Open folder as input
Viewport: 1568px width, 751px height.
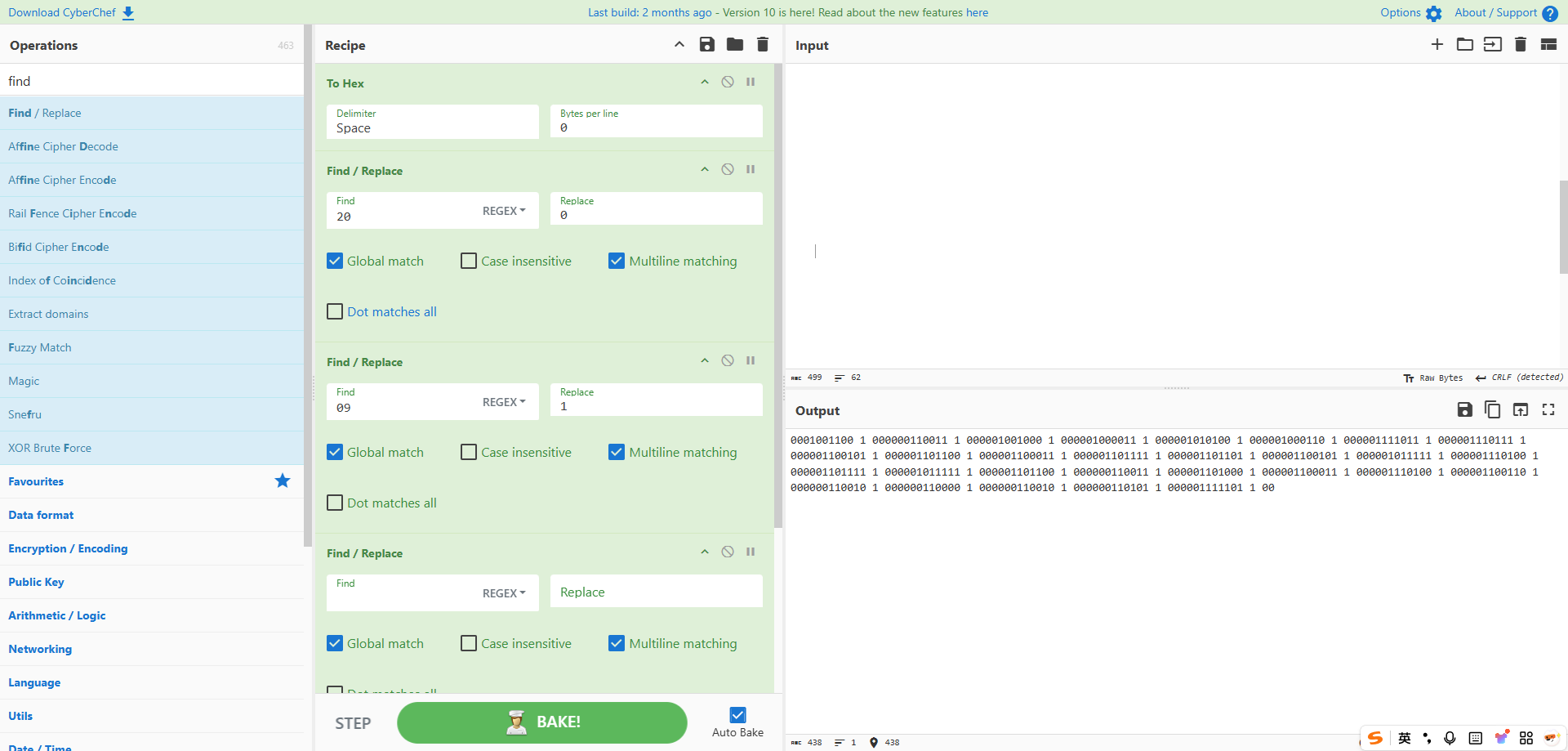click(1465, 45)
